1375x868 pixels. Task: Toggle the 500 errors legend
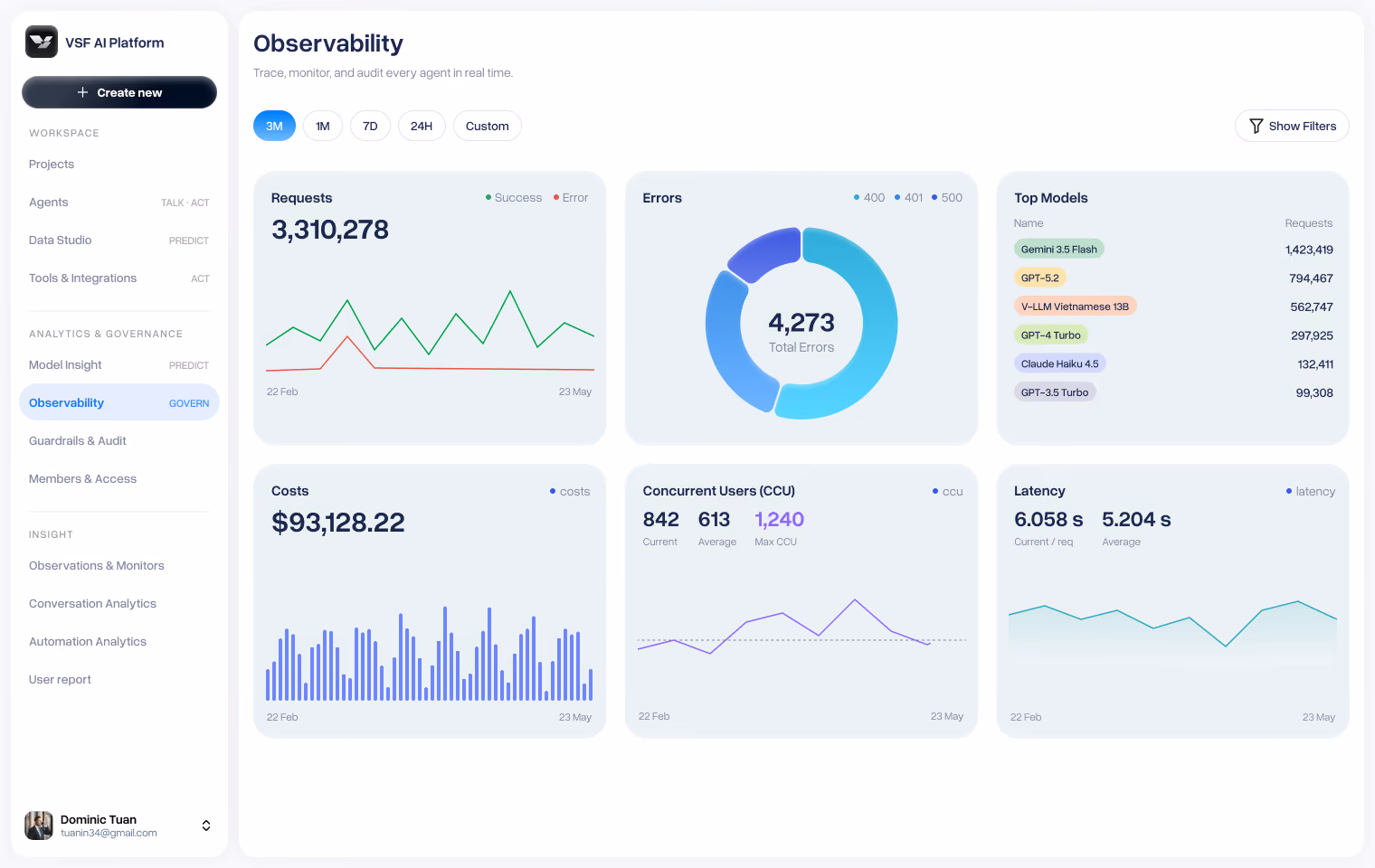(x=947, y=197)
